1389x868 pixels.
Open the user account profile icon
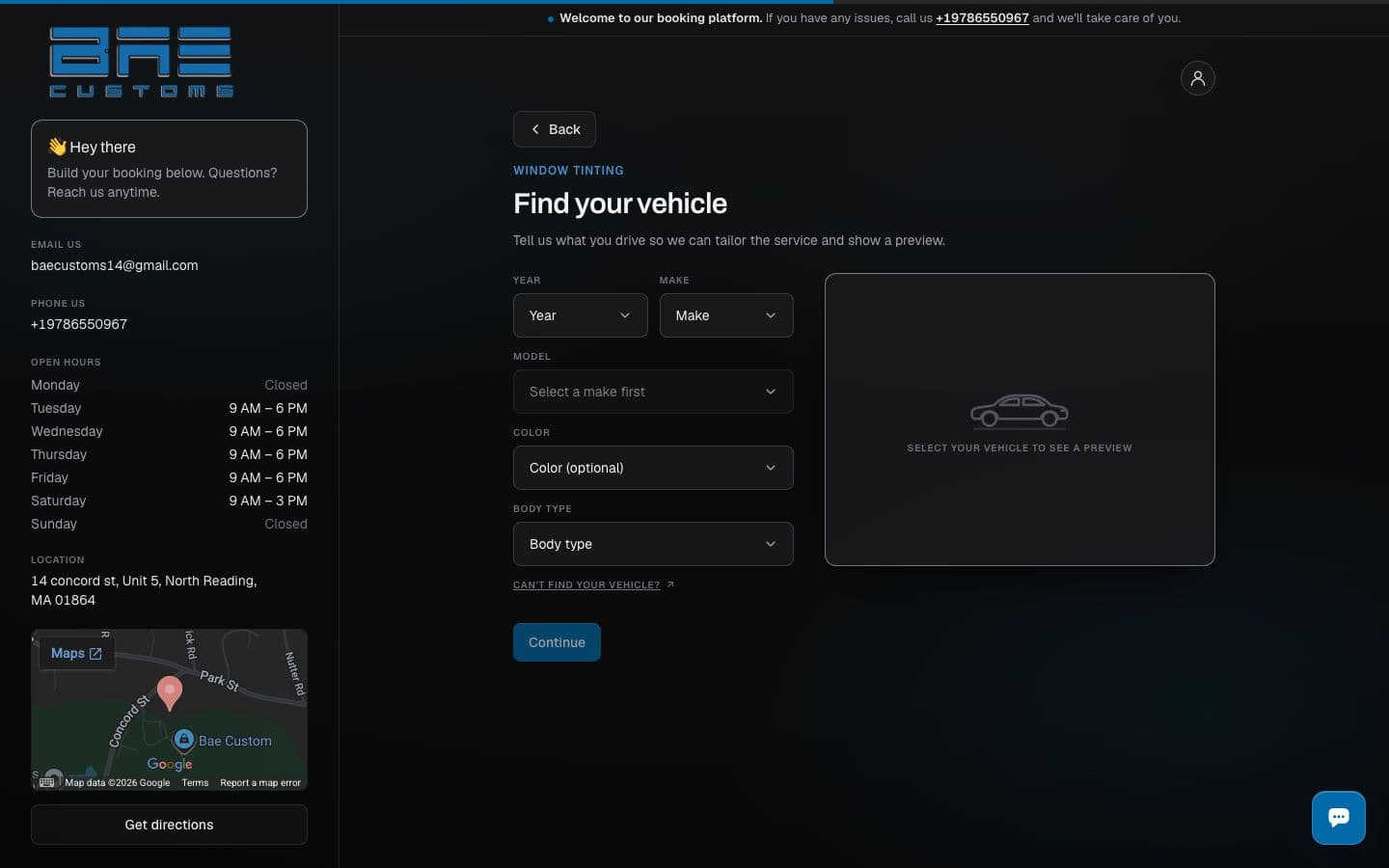point(1197,78)
